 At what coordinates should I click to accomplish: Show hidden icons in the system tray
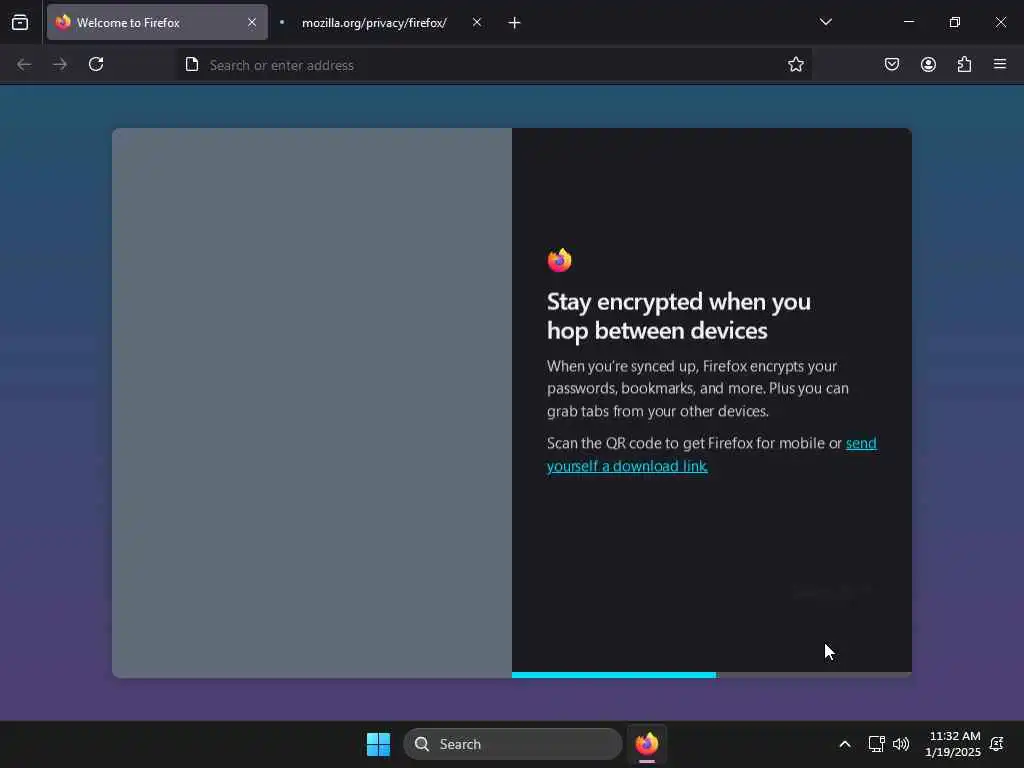(844, 744)
